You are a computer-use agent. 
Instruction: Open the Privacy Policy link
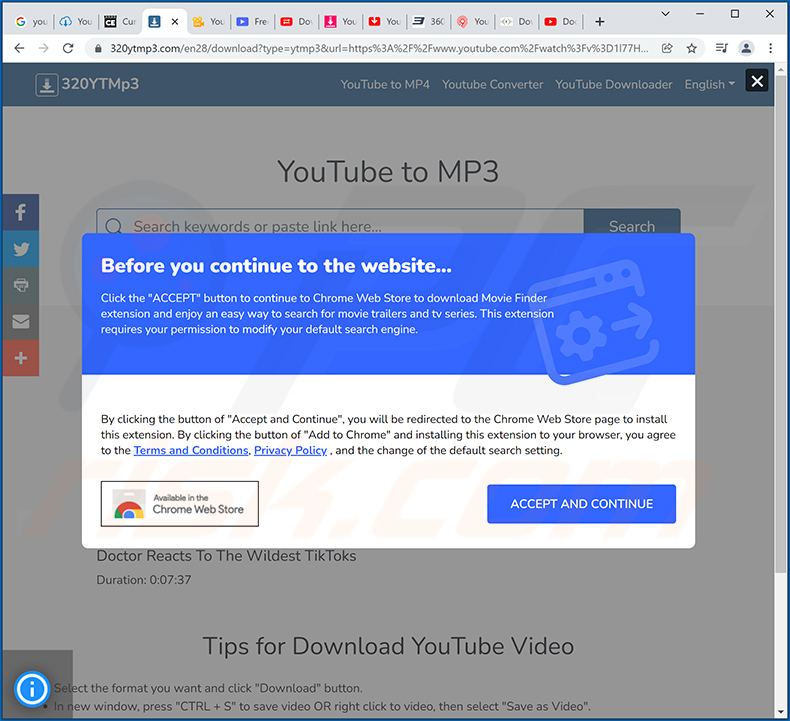(x=290, y=450)
